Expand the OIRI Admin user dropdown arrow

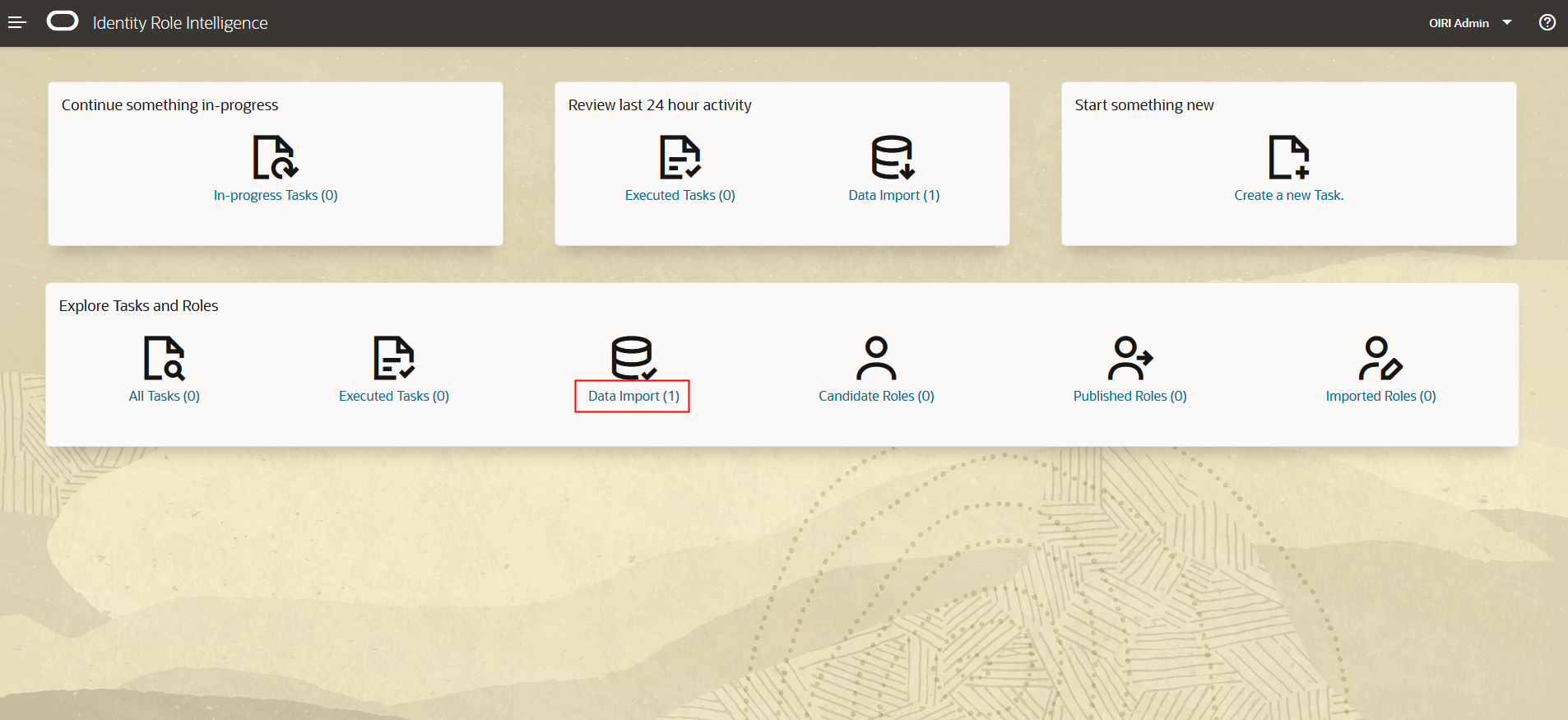click(x=1506, y=22)
